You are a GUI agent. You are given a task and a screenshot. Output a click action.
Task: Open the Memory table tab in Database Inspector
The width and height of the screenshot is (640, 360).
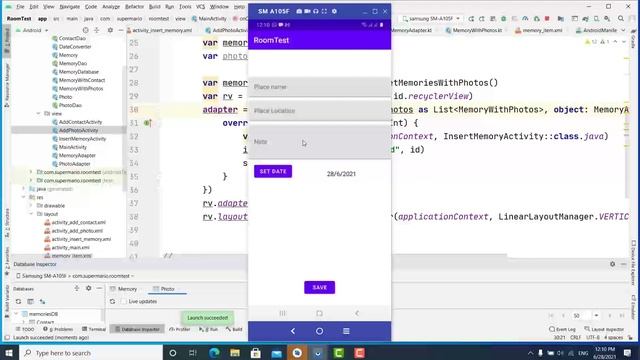coord(124,289)
